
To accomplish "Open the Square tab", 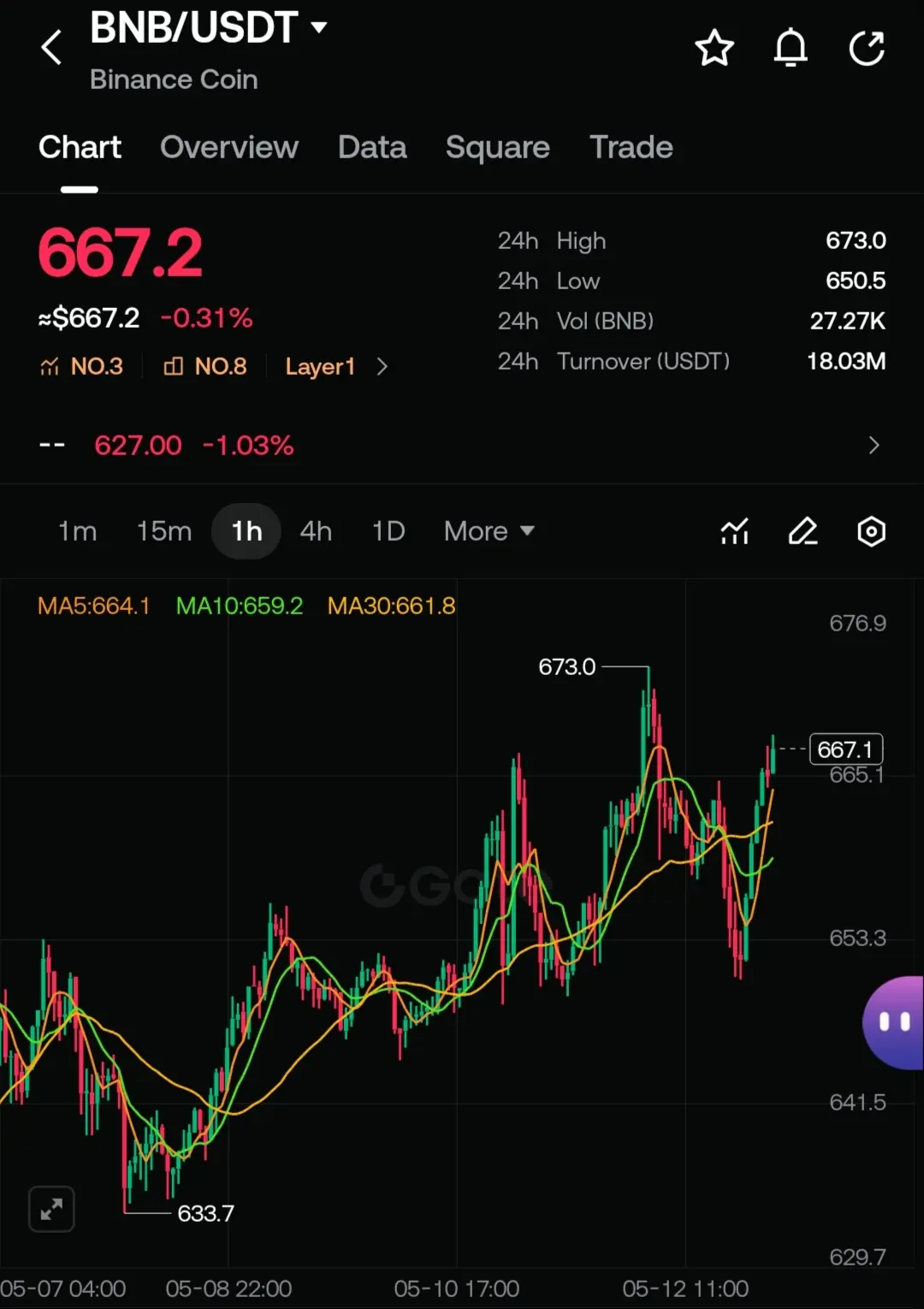I will coord(498,147).
